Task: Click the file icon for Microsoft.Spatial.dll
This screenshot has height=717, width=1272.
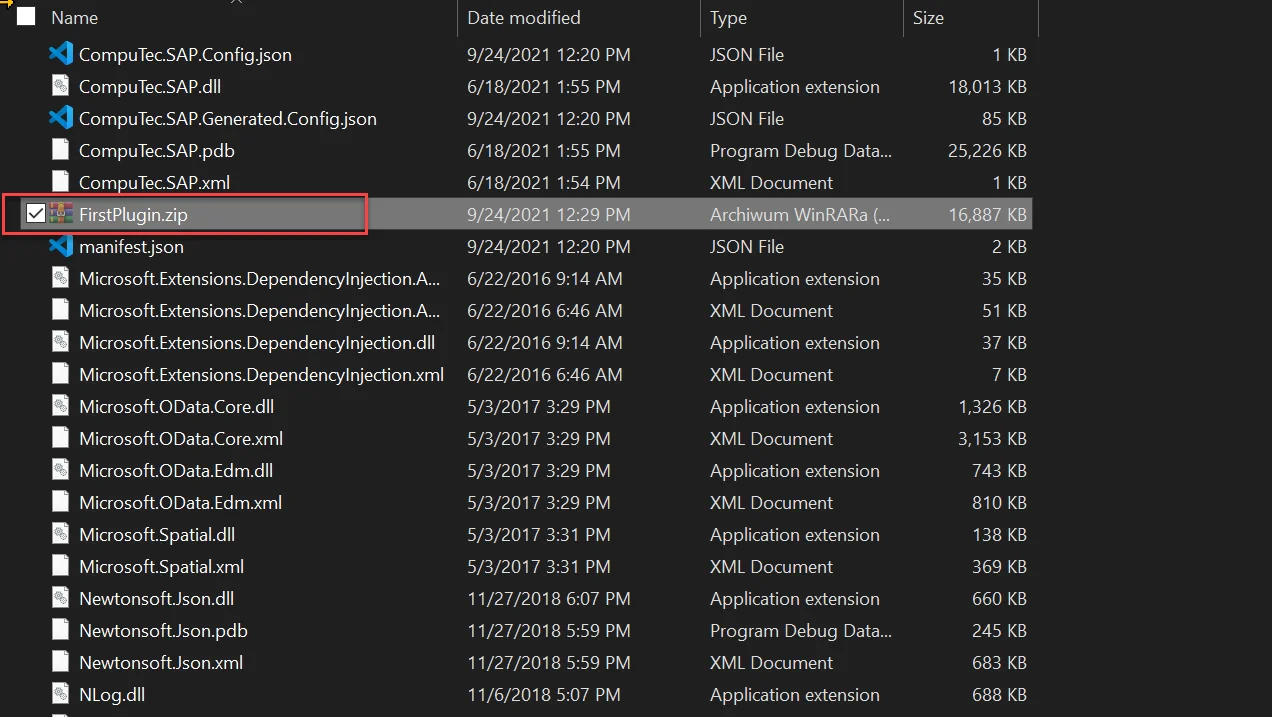Action: tap(60, 534)
